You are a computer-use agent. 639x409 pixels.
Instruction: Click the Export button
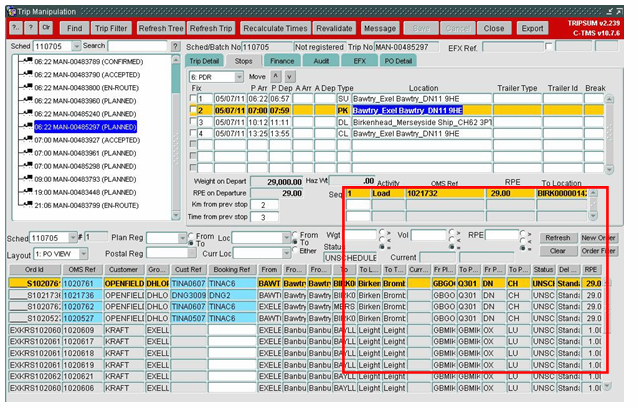pos(532,28)
